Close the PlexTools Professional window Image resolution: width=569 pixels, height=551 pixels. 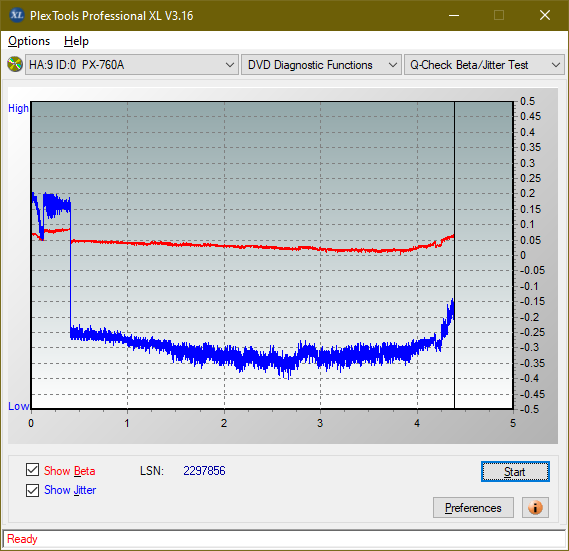pyautogui.click(x=545, y=15)
